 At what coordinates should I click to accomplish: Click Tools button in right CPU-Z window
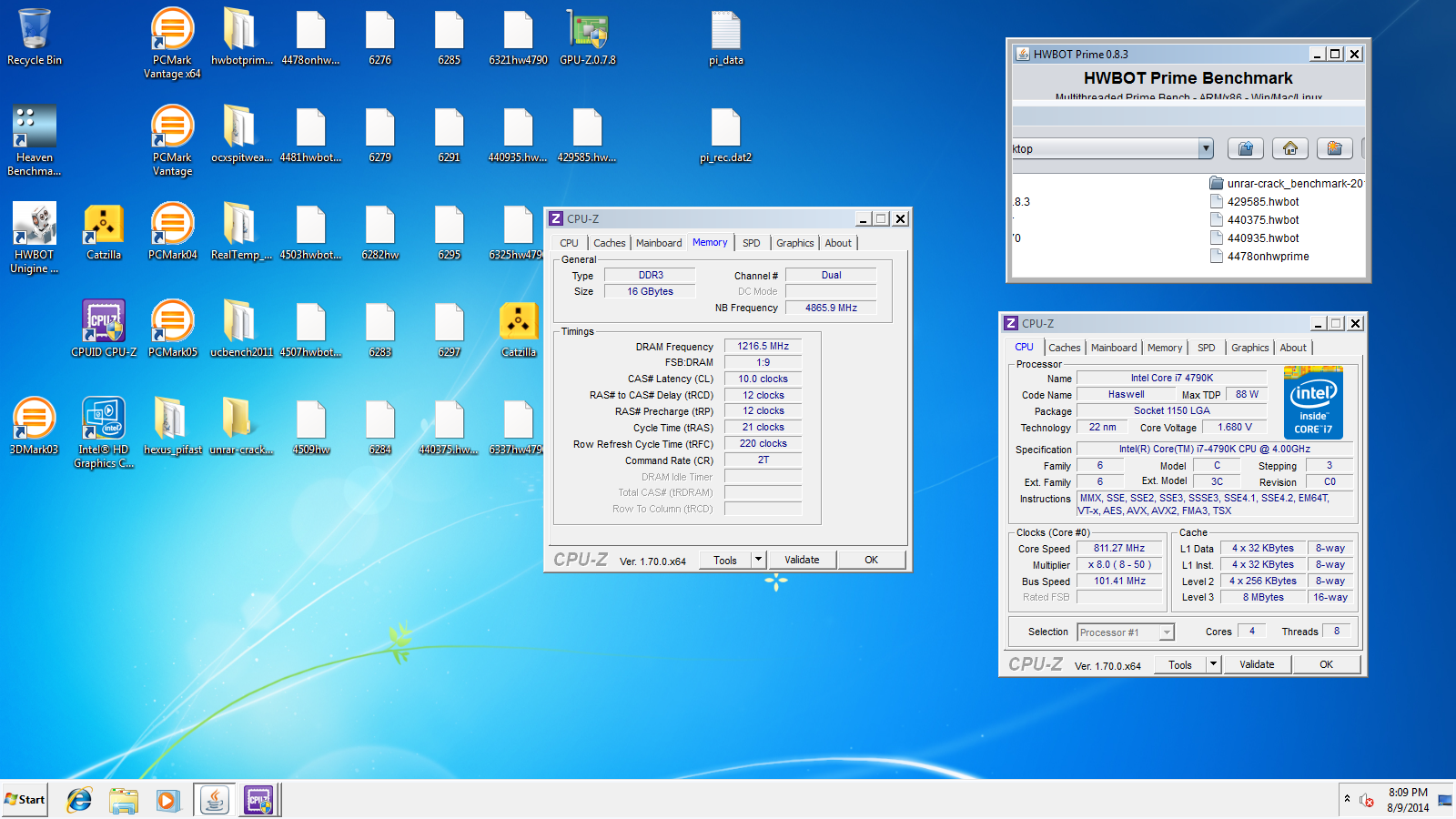click(x=1180, y=664)
